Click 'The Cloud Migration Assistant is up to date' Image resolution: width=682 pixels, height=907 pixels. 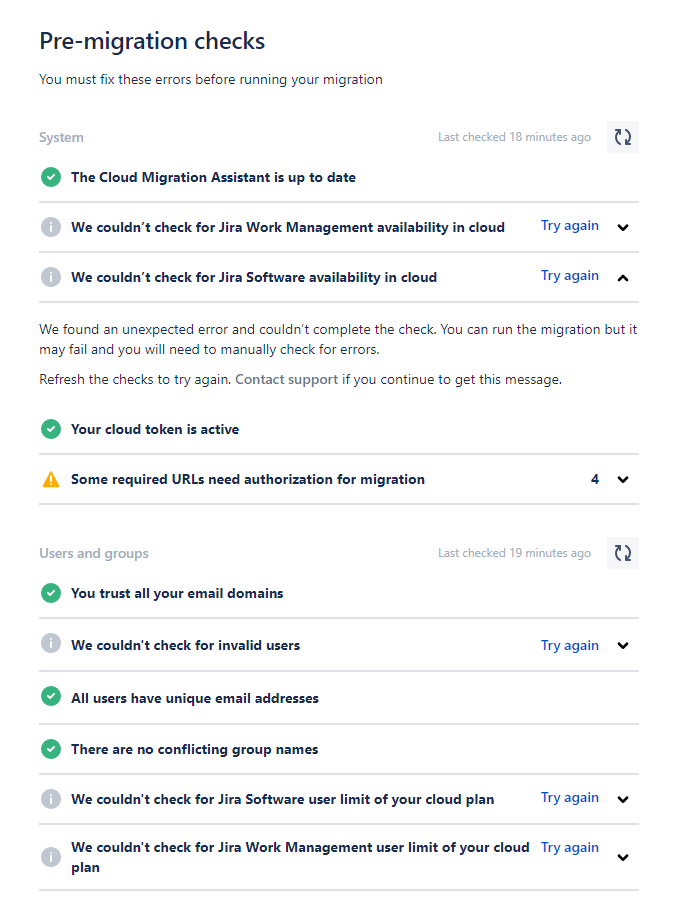point(213,178)
